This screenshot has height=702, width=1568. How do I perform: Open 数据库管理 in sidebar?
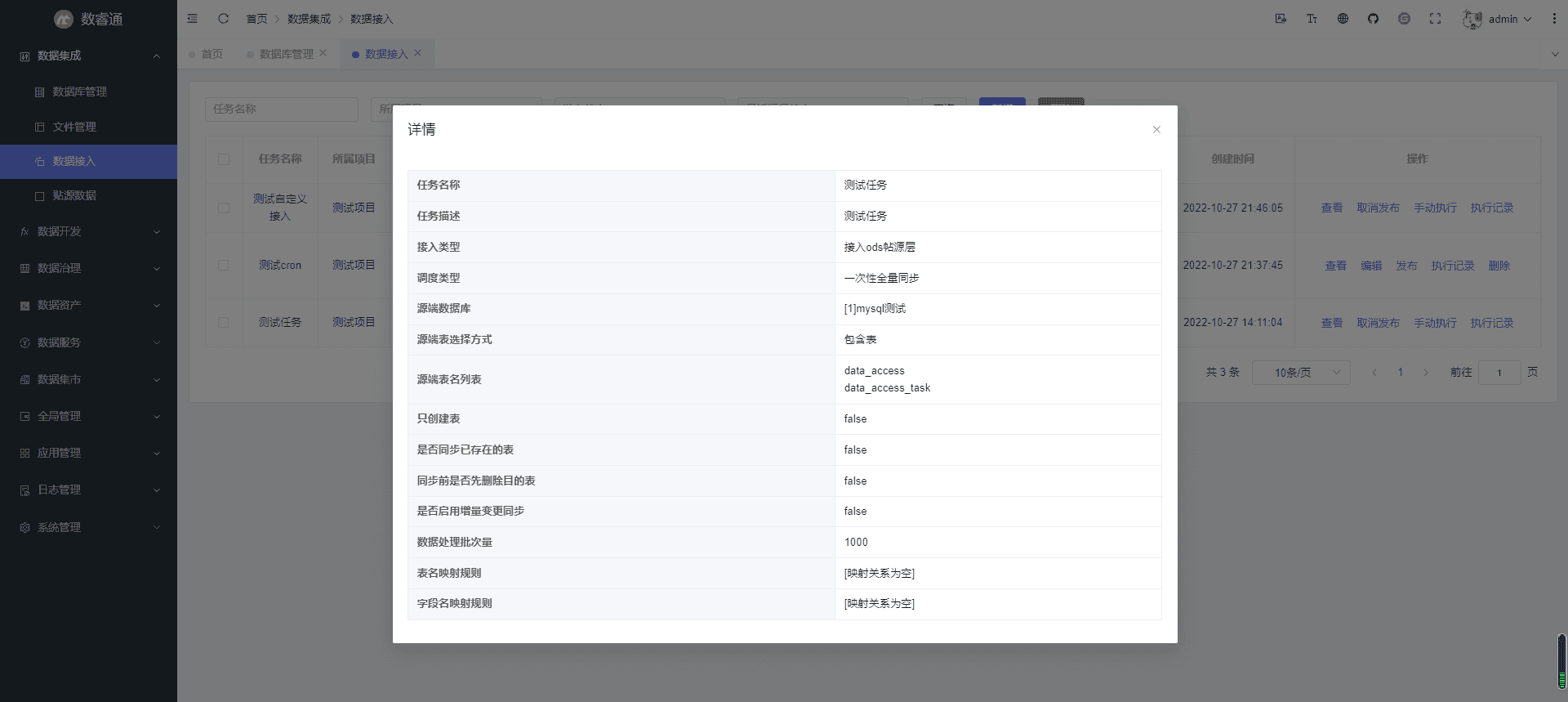click(88, 92)
